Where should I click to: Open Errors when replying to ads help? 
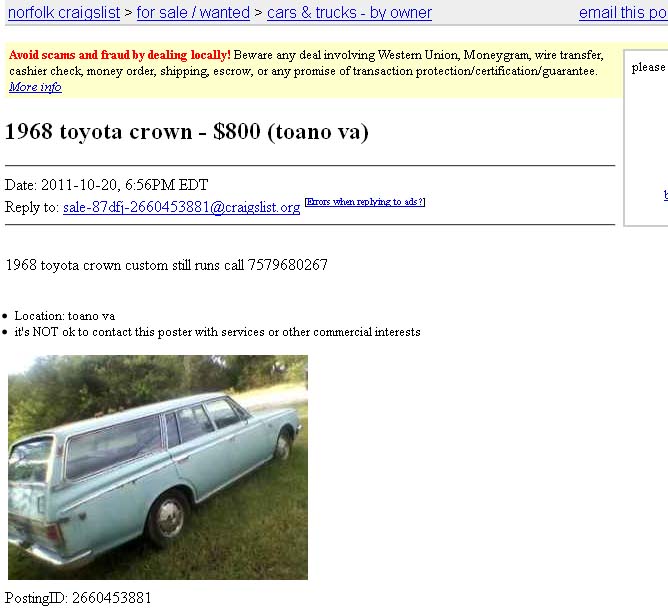pos(365,201)
